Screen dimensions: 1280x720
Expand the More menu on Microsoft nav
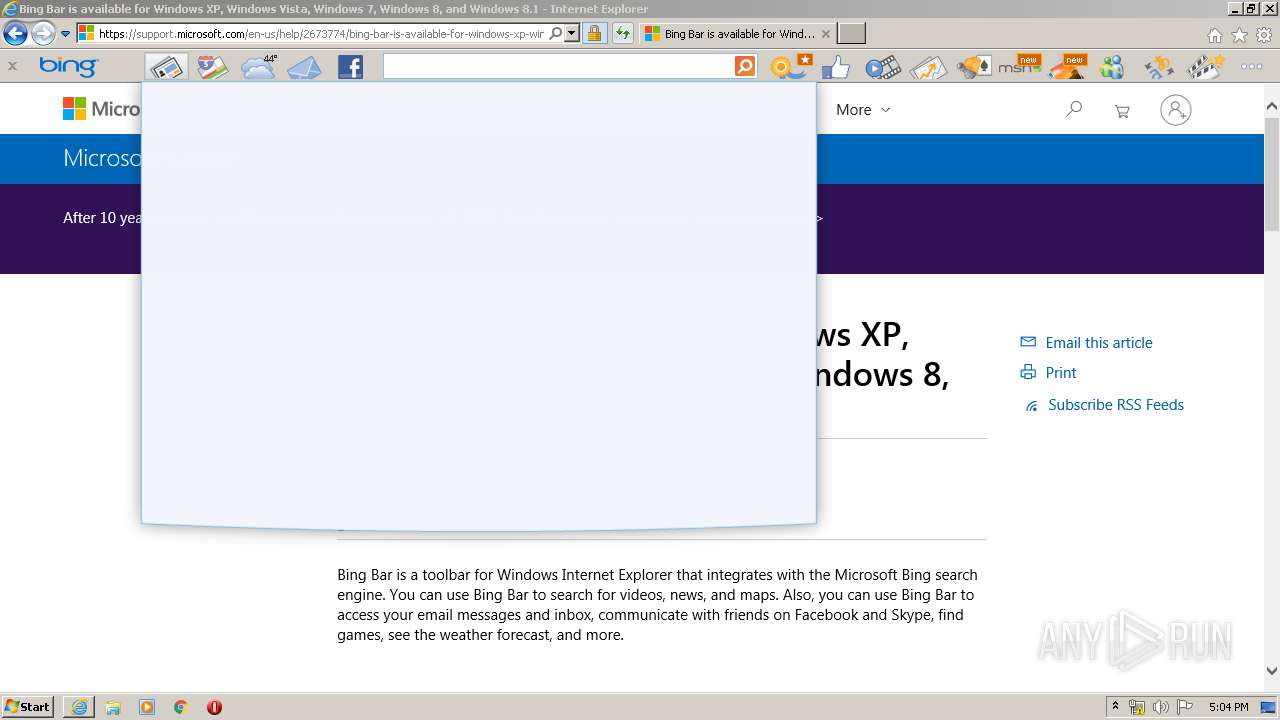click(x=863, y=110)
